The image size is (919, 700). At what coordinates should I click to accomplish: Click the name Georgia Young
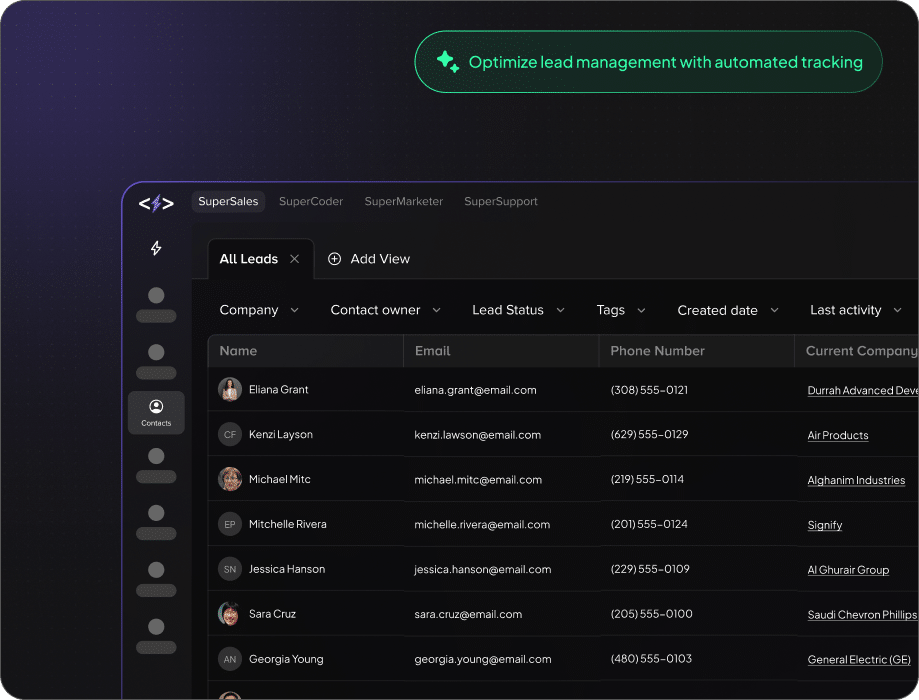pos(286,659)
